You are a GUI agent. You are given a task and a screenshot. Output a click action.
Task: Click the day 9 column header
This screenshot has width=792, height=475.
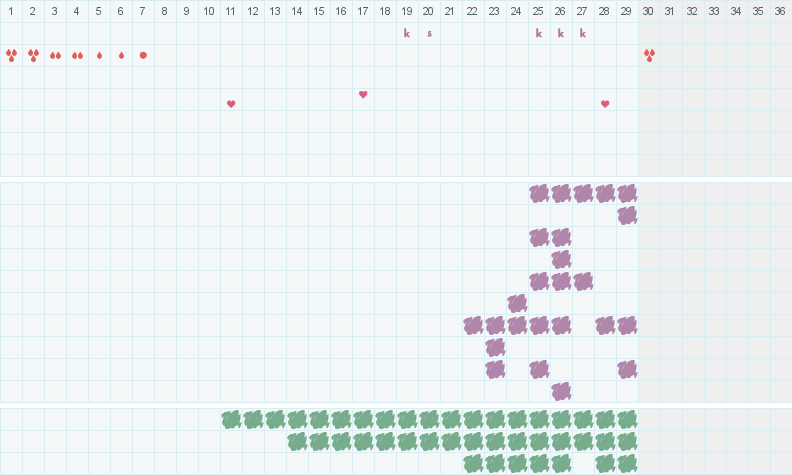[187, 11]
